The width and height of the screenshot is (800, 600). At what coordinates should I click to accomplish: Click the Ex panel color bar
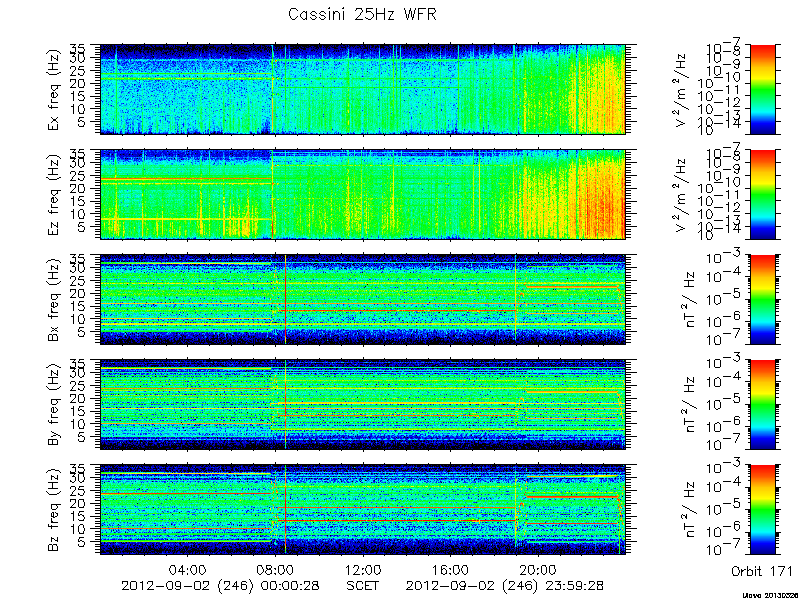click(762, 89)
